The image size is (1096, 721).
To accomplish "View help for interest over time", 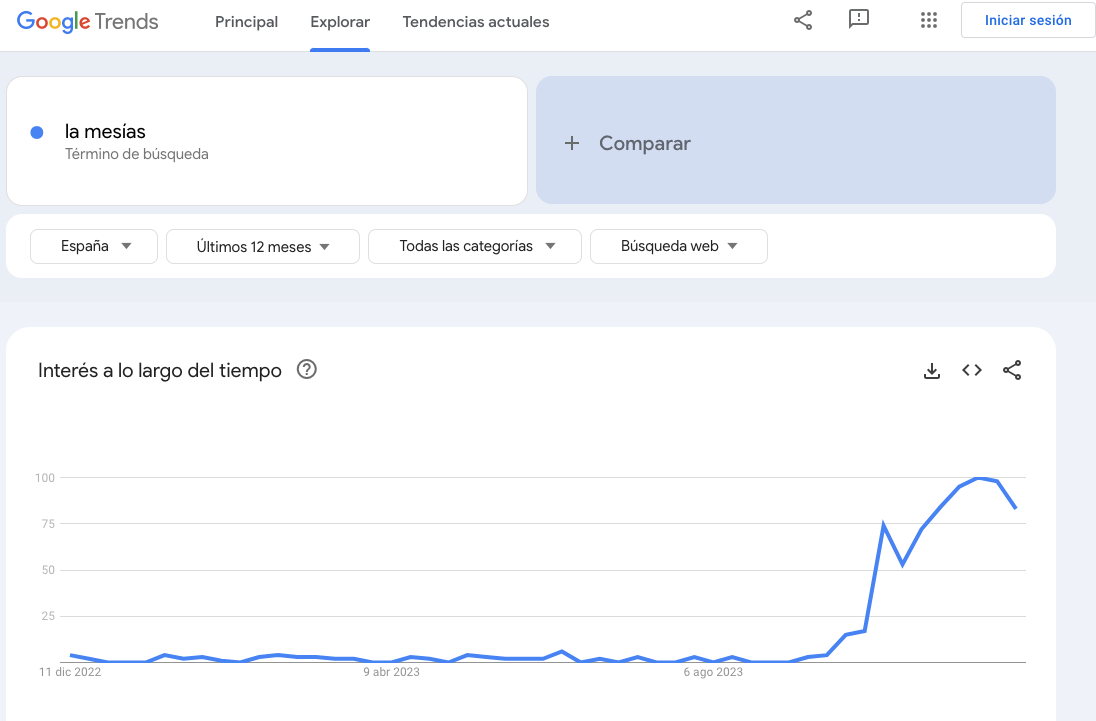I will (307, 369).
